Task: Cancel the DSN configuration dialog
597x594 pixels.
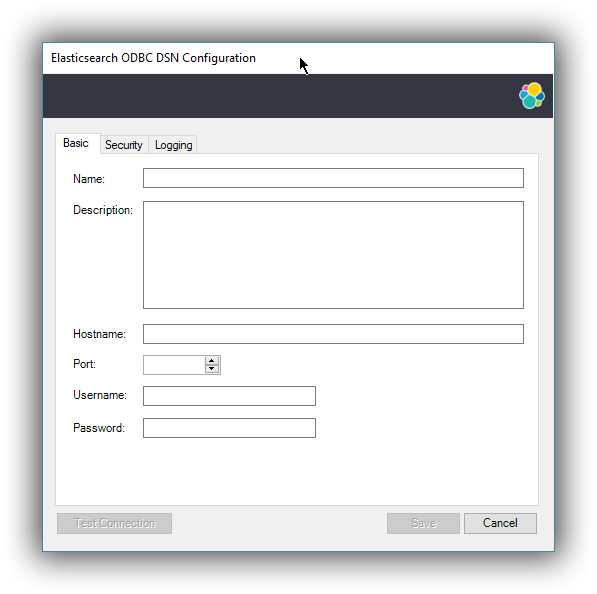Action: pos(500,523)
